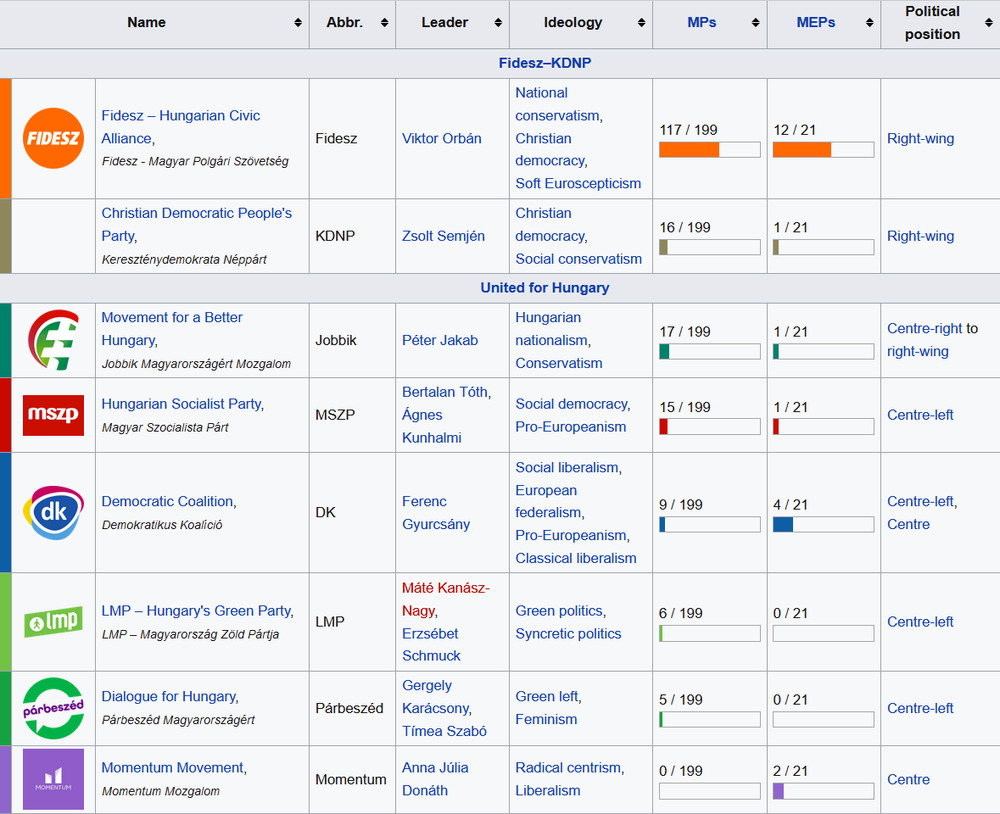Screen dimensions: 1000x814
Task: Sort by the Ideology column header
Action: (x=641, y=23)
